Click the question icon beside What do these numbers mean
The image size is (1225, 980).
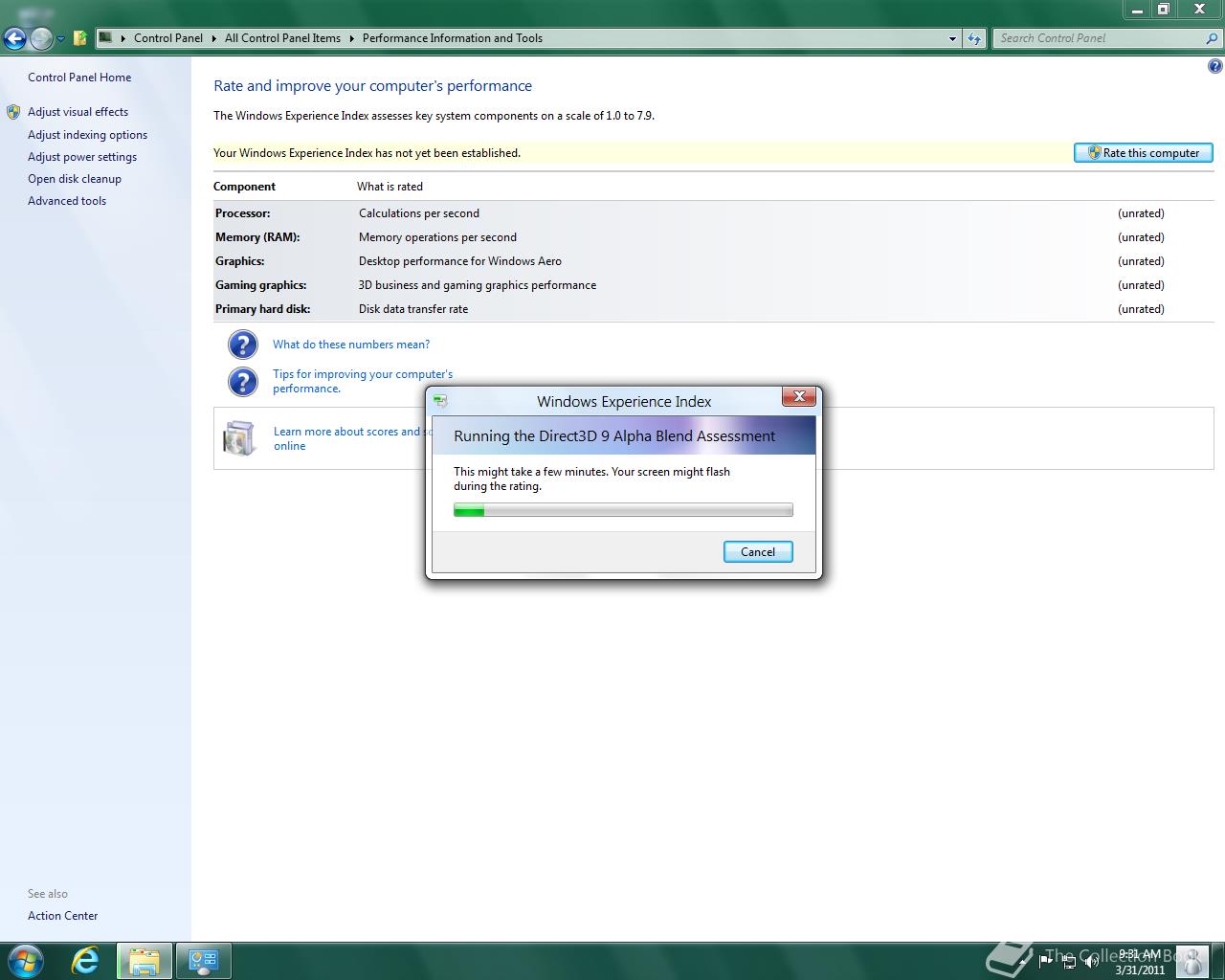[x=243, y=345]
